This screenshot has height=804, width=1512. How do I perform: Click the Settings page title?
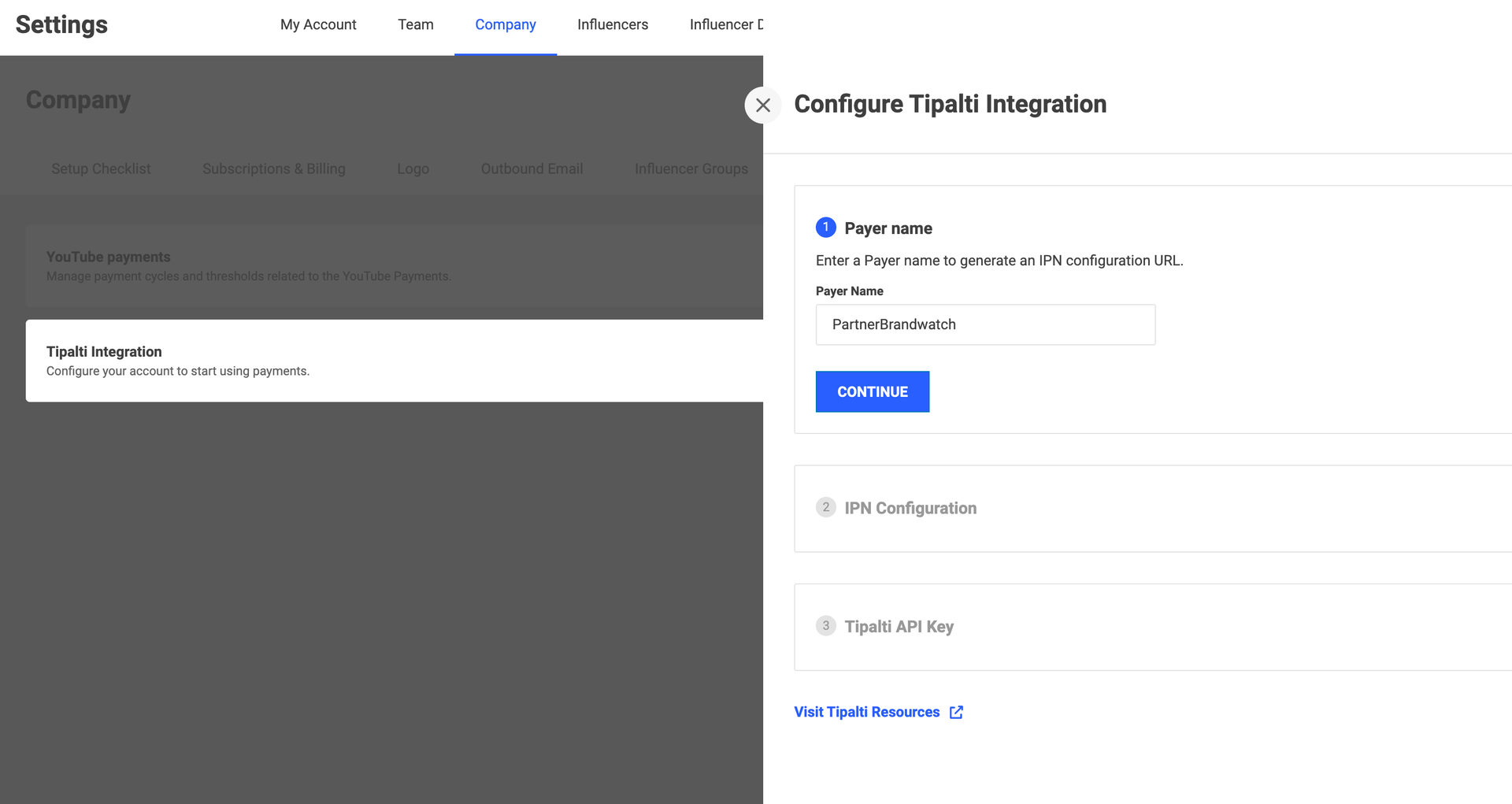click(61, 24)
